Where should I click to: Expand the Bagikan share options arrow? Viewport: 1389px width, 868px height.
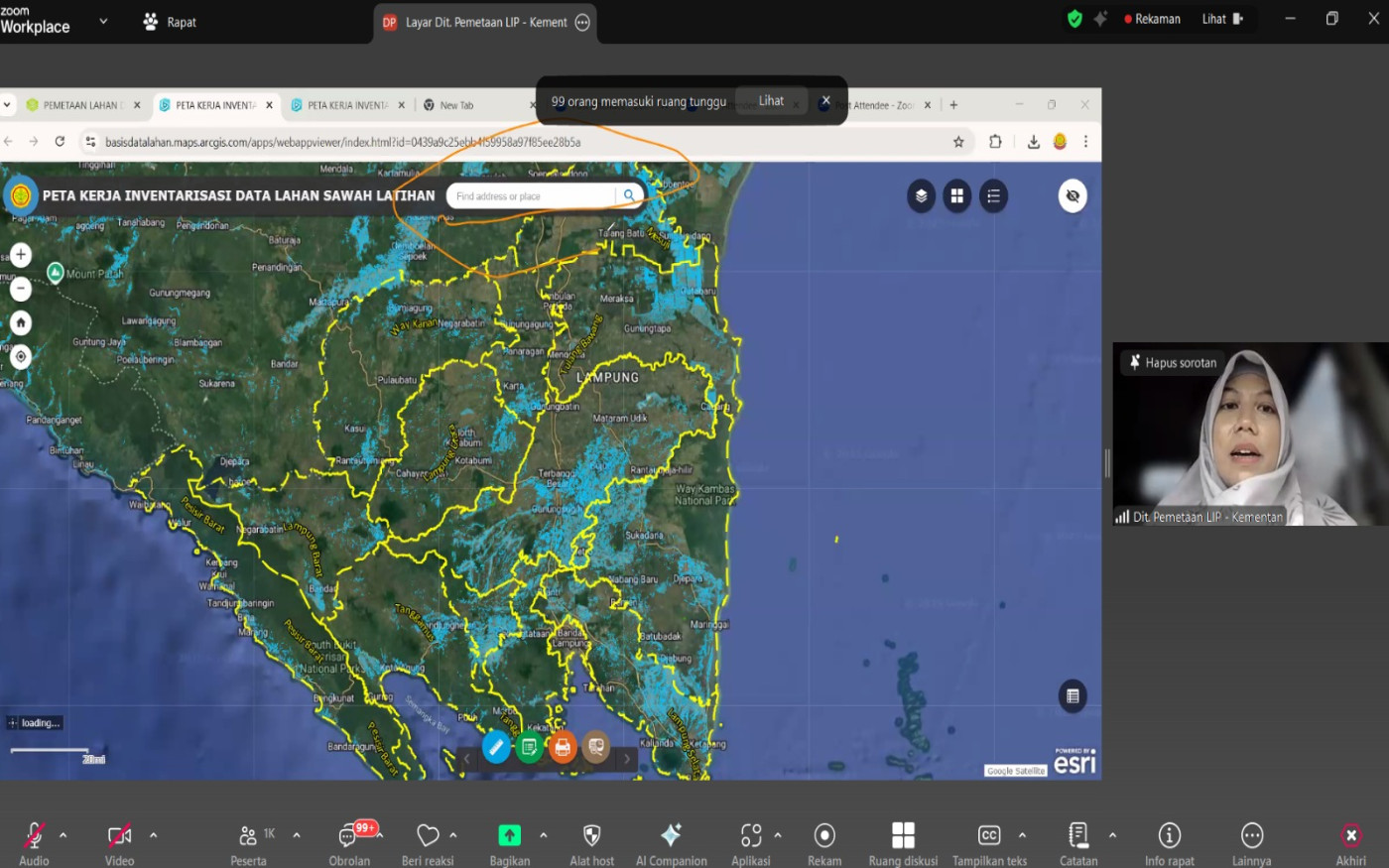544,835
